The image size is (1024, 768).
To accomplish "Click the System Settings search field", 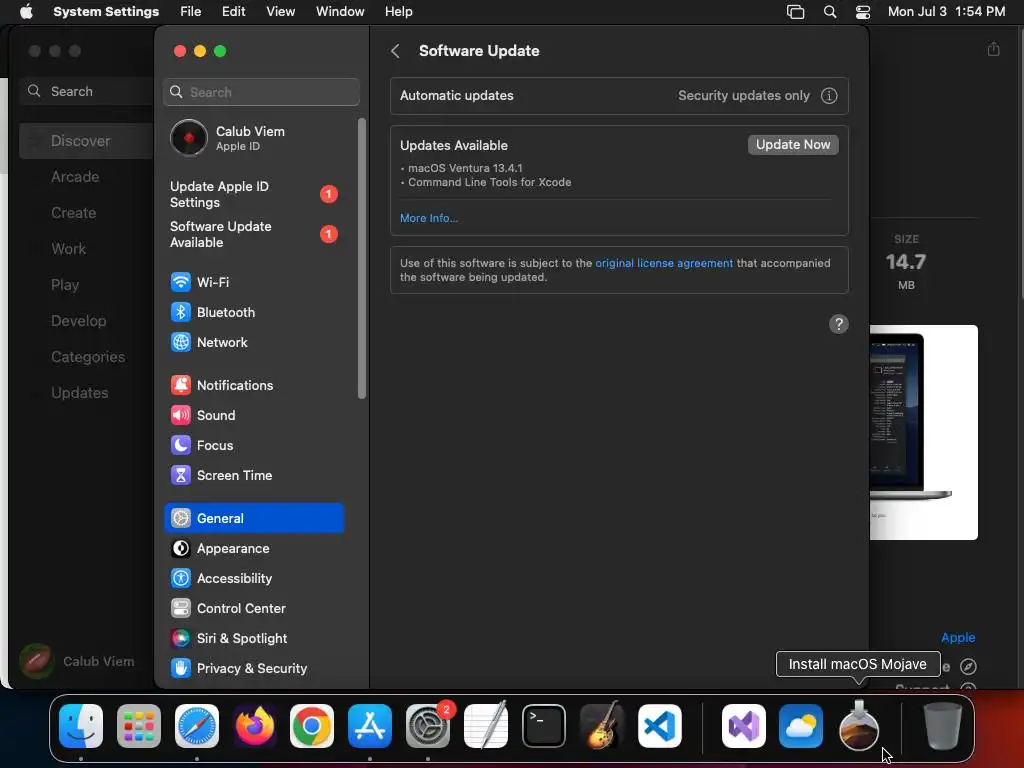I will 261,92.
